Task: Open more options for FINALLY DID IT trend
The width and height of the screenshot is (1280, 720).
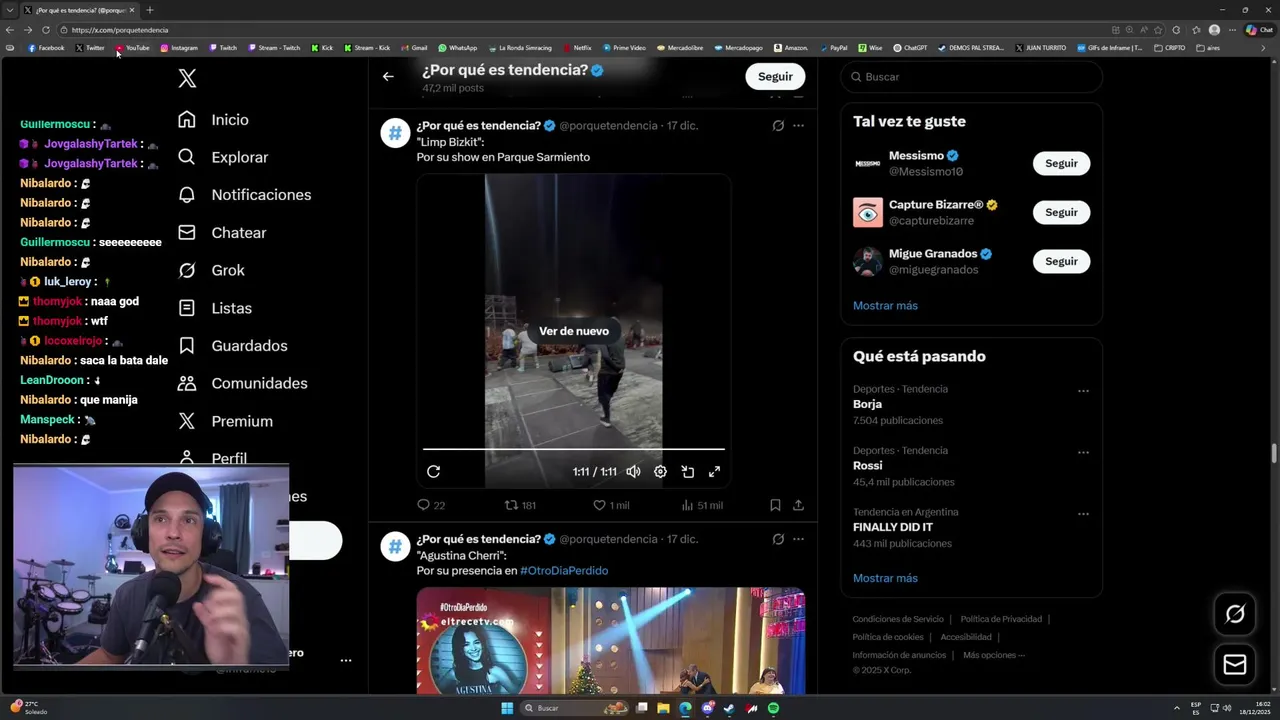Action: [1083, 514]
